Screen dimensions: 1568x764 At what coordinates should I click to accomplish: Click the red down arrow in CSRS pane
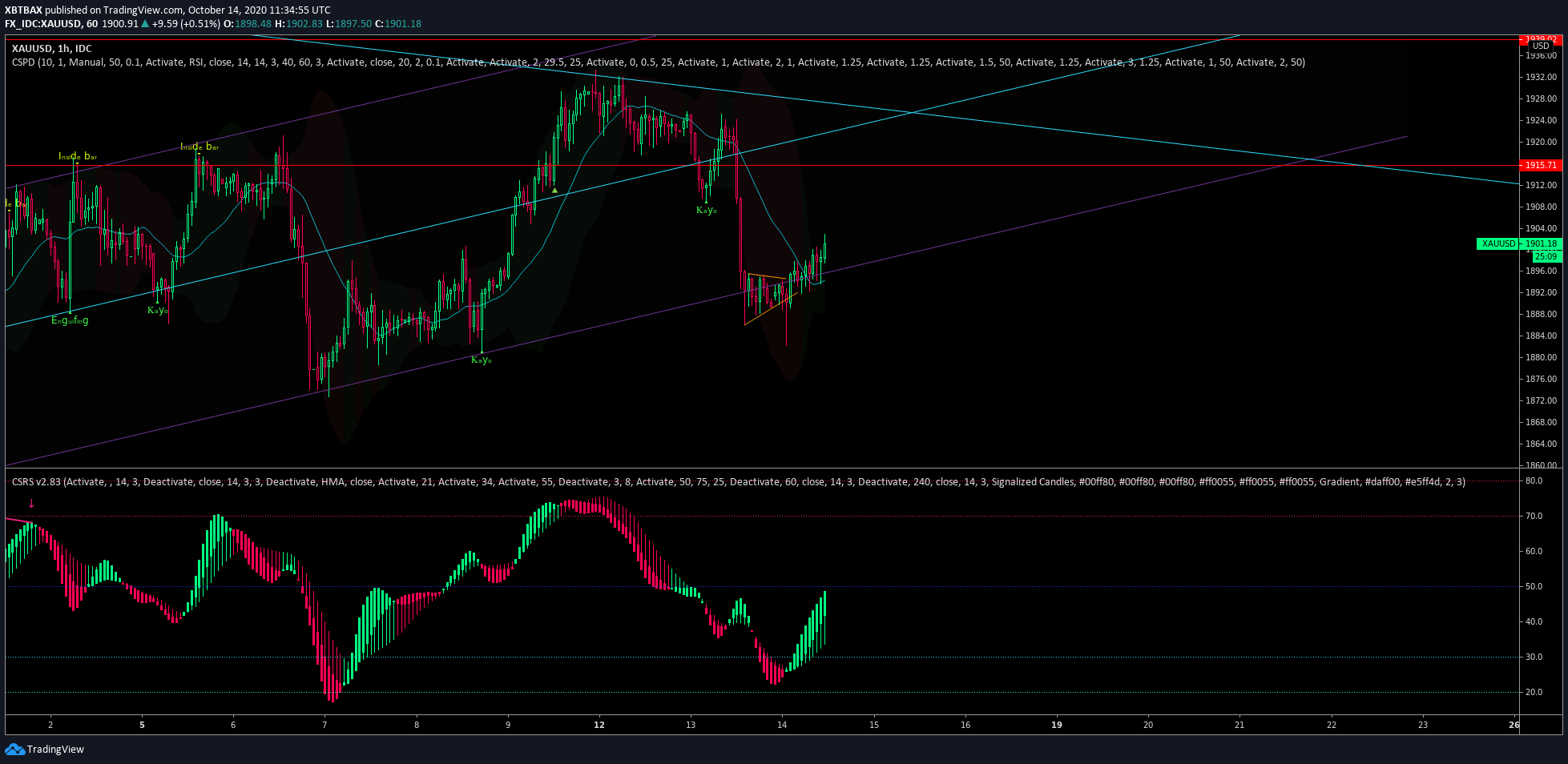pyautogui.click(x=31, y=504)
